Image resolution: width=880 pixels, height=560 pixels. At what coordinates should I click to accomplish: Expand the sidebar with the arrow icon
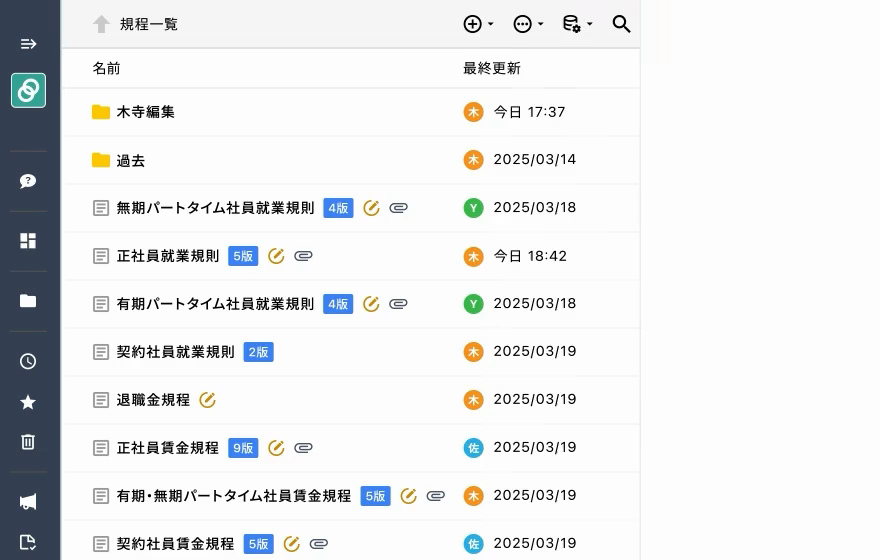pyautogui.click(x=28, y=44)
